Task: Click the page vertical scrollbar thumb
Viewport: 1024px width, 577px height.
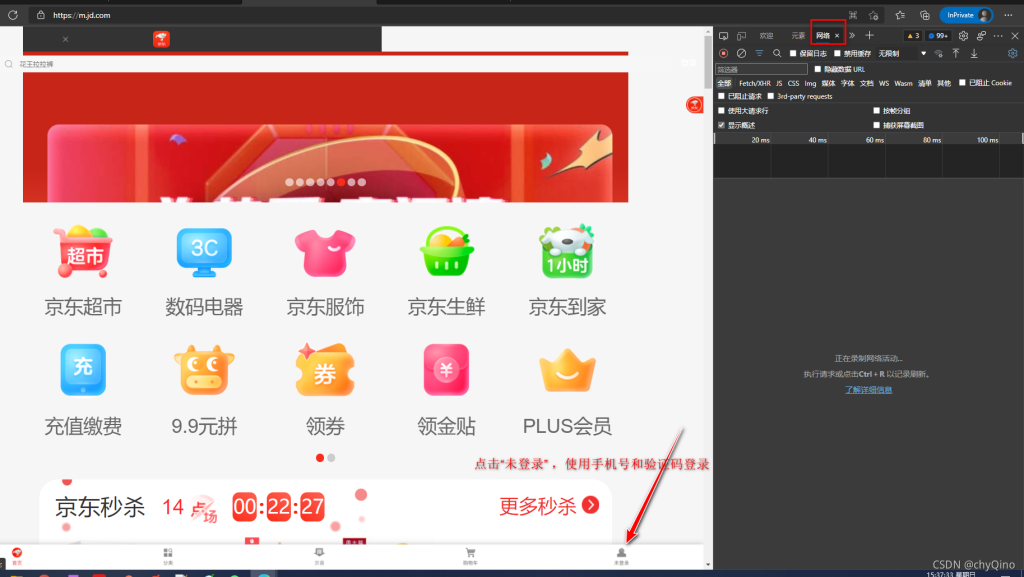Action: [x=708, y=63]
